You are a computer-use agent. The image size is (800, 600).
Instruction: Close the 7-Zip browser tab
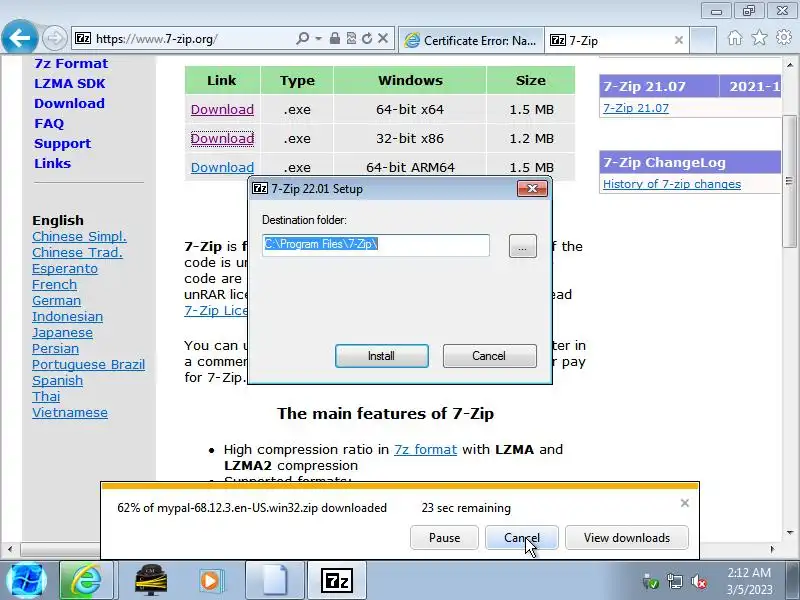click(679, 40)
